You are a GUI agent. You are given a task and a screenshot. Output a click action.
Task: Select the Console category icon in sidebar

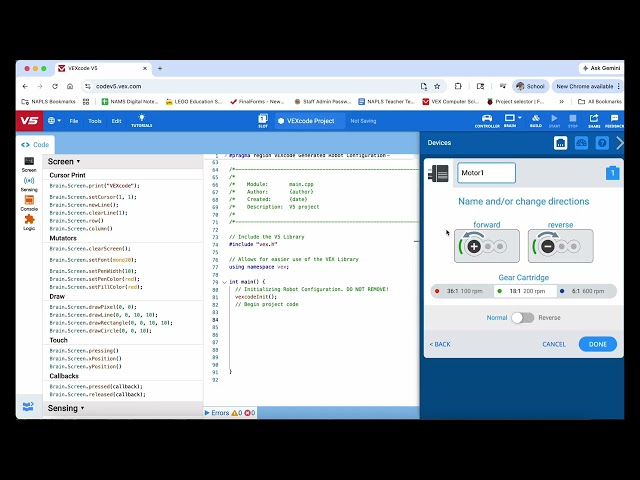29,203
